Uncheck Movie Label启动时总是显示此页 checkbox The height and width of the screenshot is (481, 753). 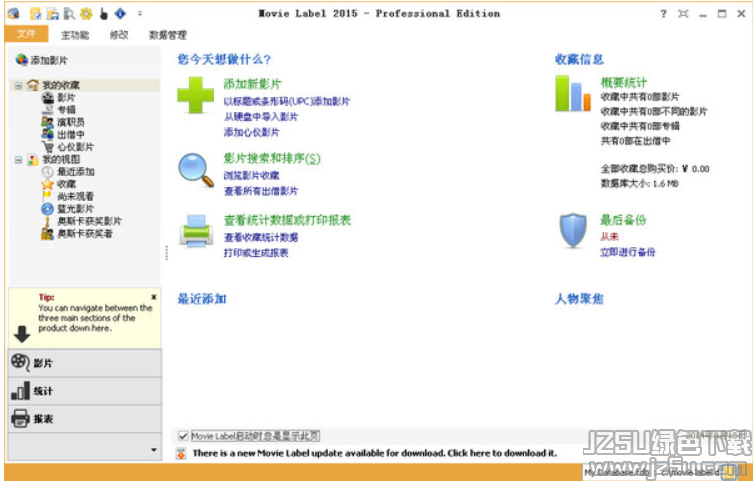182,436
